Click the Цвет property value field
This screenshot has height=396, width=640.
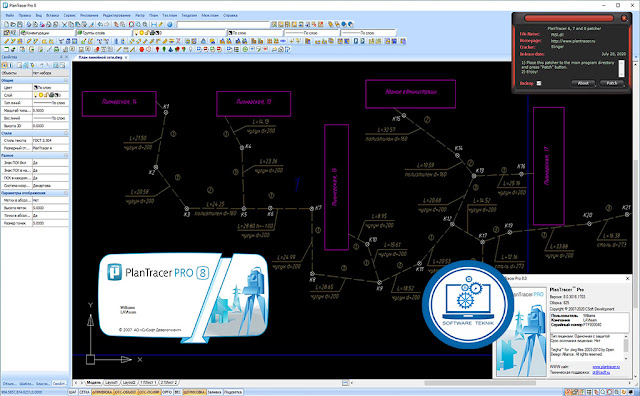click(x=50, y=87)
